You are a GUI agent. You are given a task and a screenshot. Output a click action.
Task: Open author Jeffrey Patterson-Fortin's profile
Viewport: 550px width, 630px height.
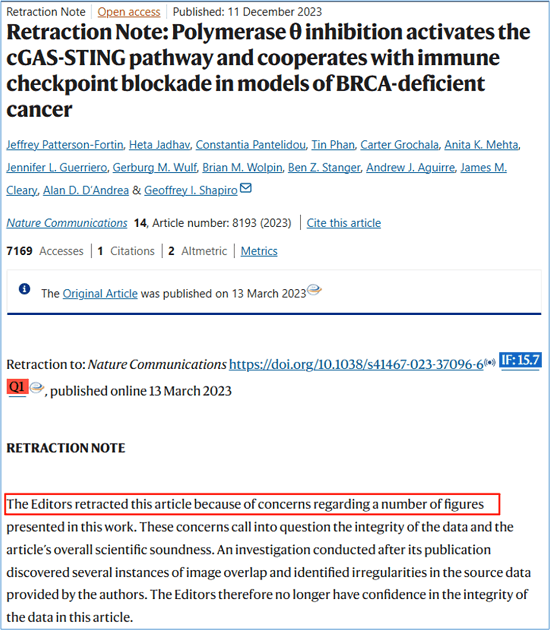click(x=65, y=145)
